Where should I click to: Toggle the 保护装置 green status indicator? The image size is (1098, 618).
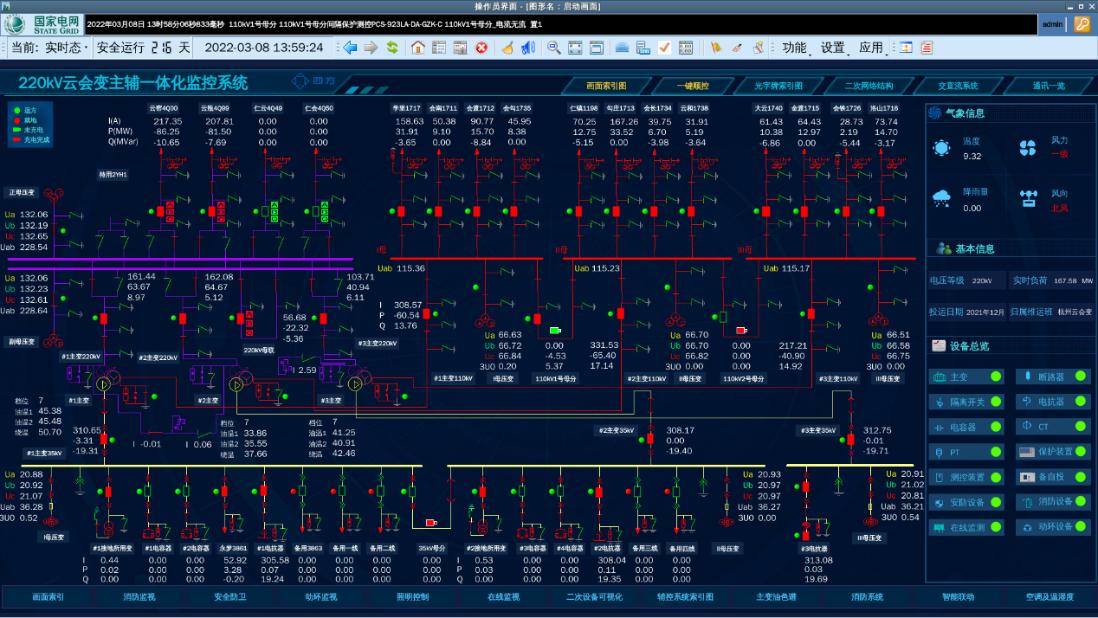(x=1081, y=452)
